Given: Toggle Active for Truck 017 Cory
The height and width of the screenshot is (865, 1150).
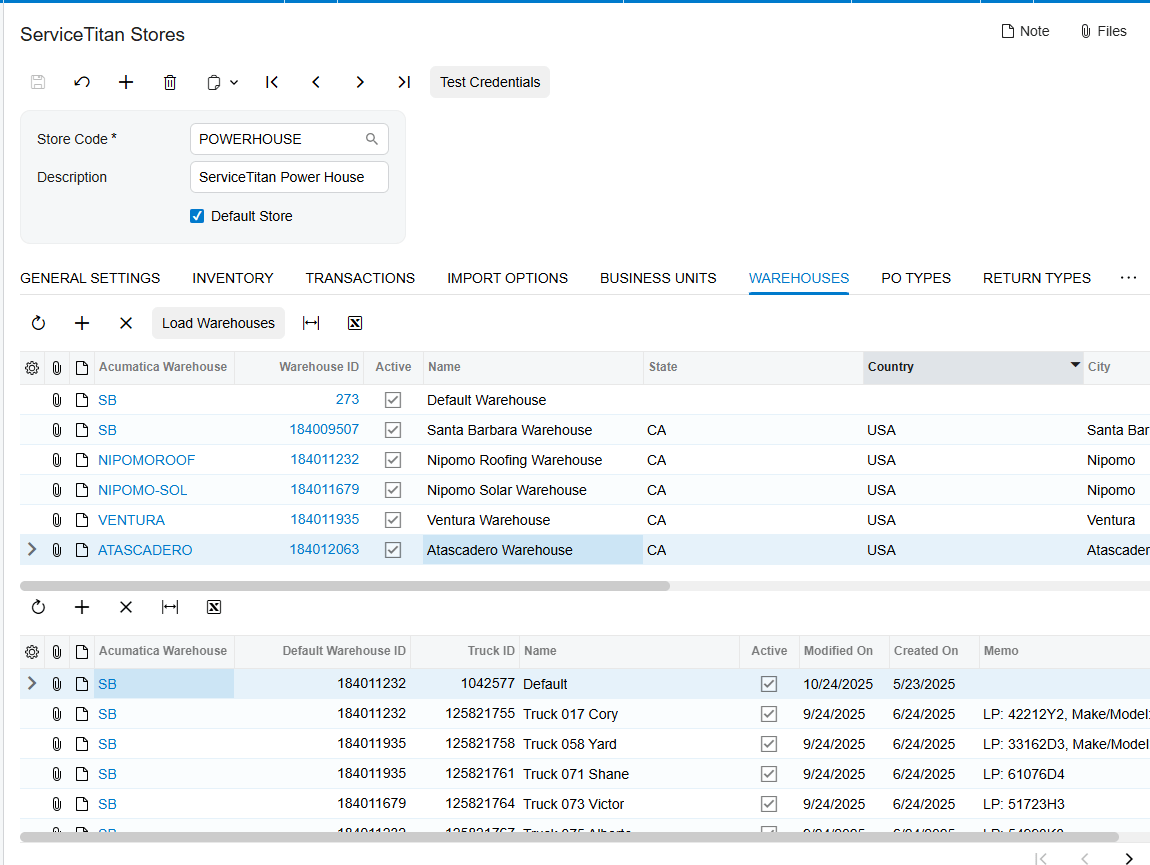Looking at the screenshot, I should point(769,714).
